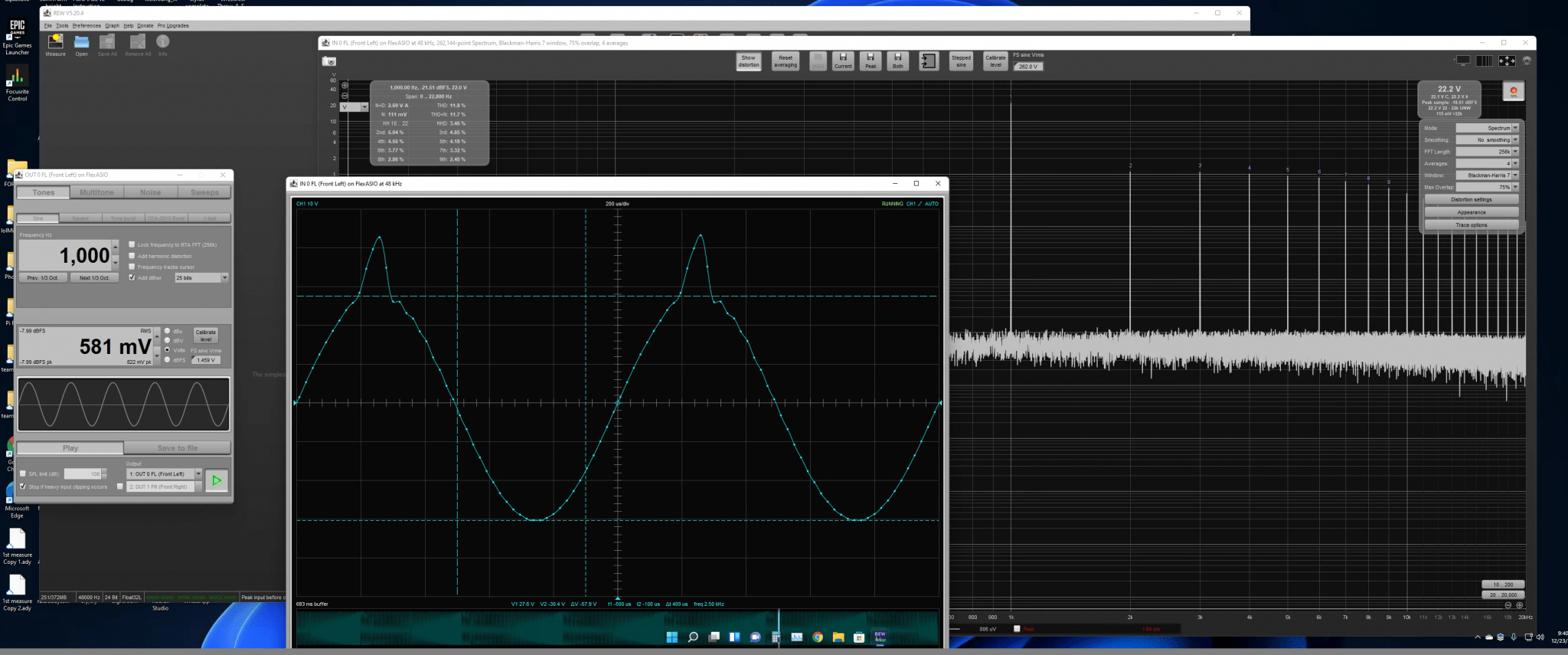1568x655 pixels.
Task: Open Smoothing dropdown
Action: (1487, 139)
